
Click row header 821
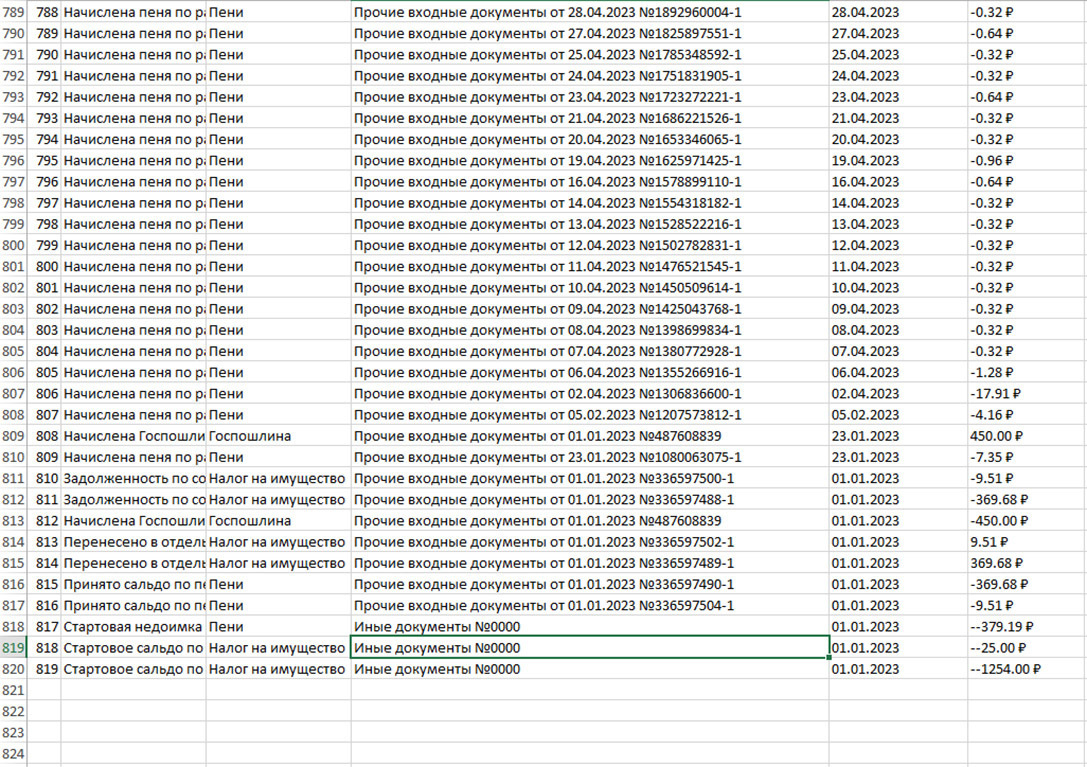(12, 691)
